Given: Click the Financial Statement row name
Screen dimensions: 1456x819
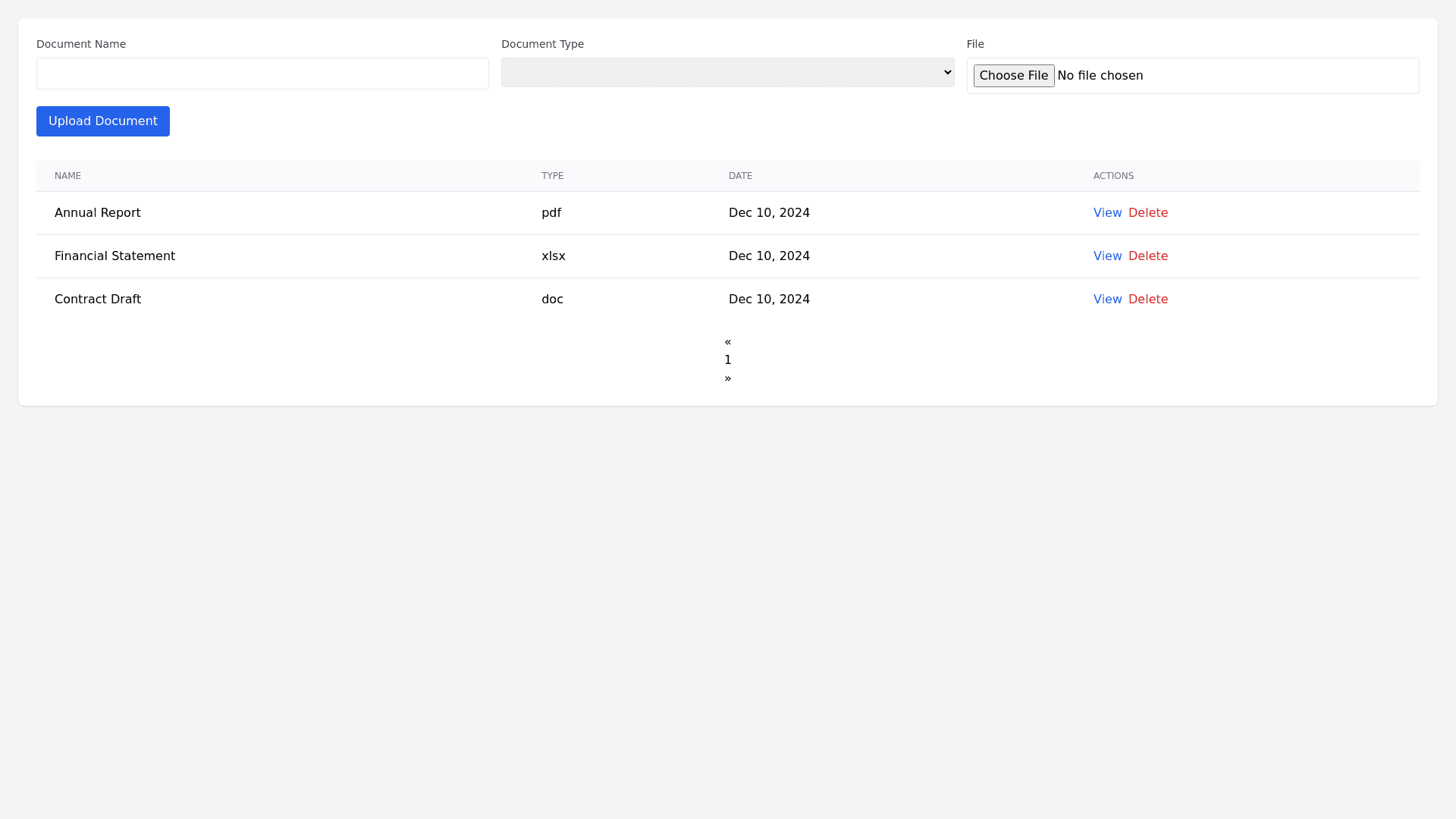Looking at the screenshot, I should (x=115, y=256).
